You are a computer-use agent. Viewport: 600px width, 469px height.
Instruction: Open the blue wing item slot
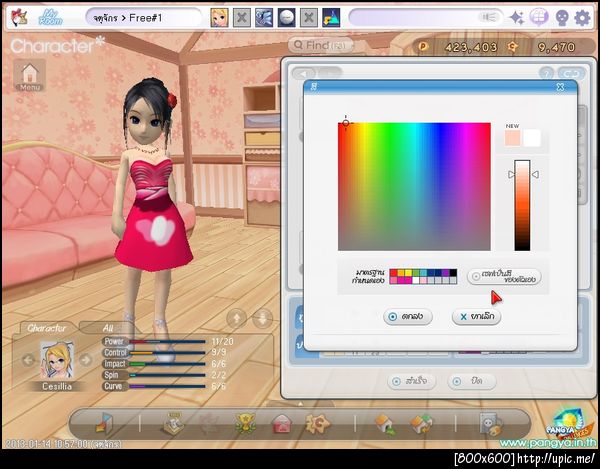264,18
